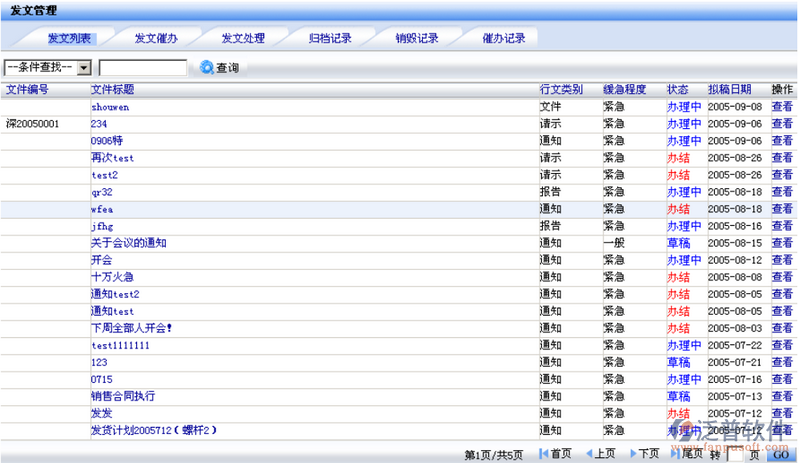Open the 条件查找 dropdown
Viewport: 799px width, 463px height.
point(84,68)
